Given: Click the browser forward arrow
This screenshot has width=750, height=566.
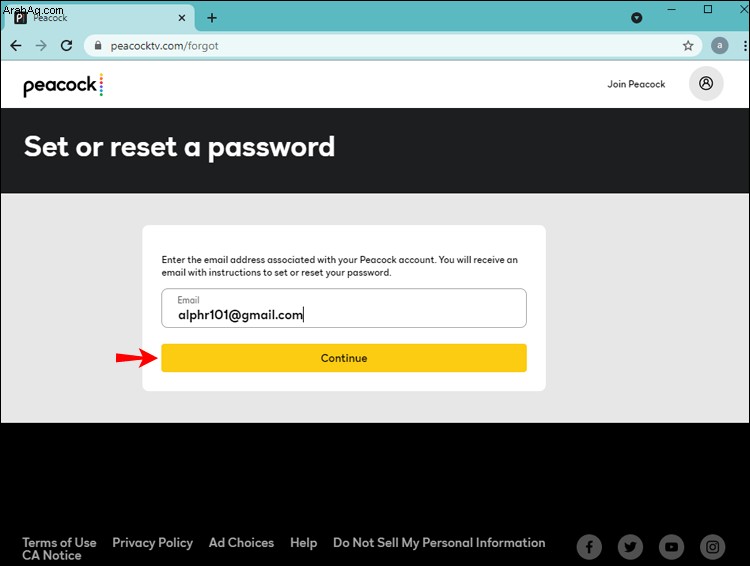Looking at the screenshot, I should click(41, 46).
